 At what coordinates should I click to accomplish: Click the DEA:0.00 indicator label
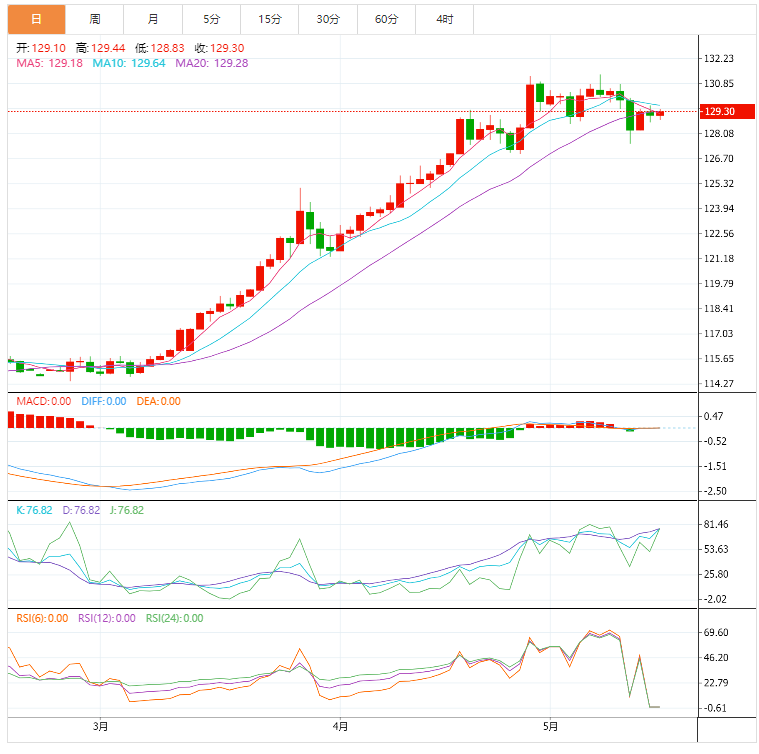[x=158, y=401]
